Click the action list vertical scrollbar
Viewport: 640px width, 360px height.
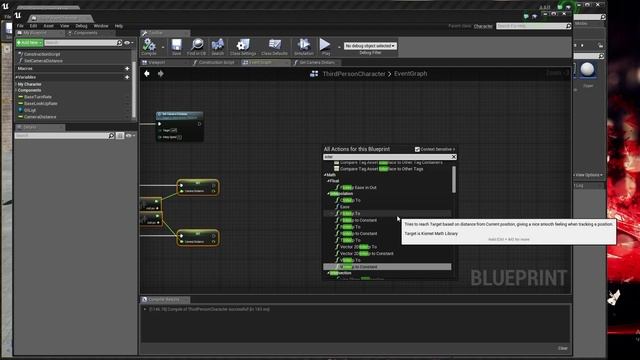tap(454, 180)
